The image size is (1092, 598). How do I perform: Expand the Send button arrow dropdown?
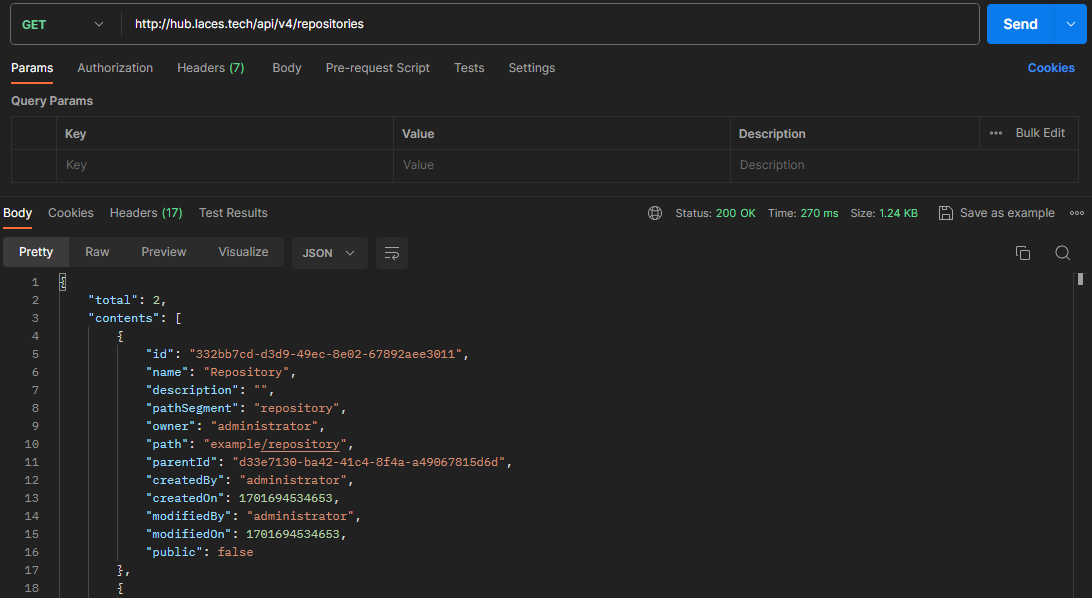point(1070,24)
